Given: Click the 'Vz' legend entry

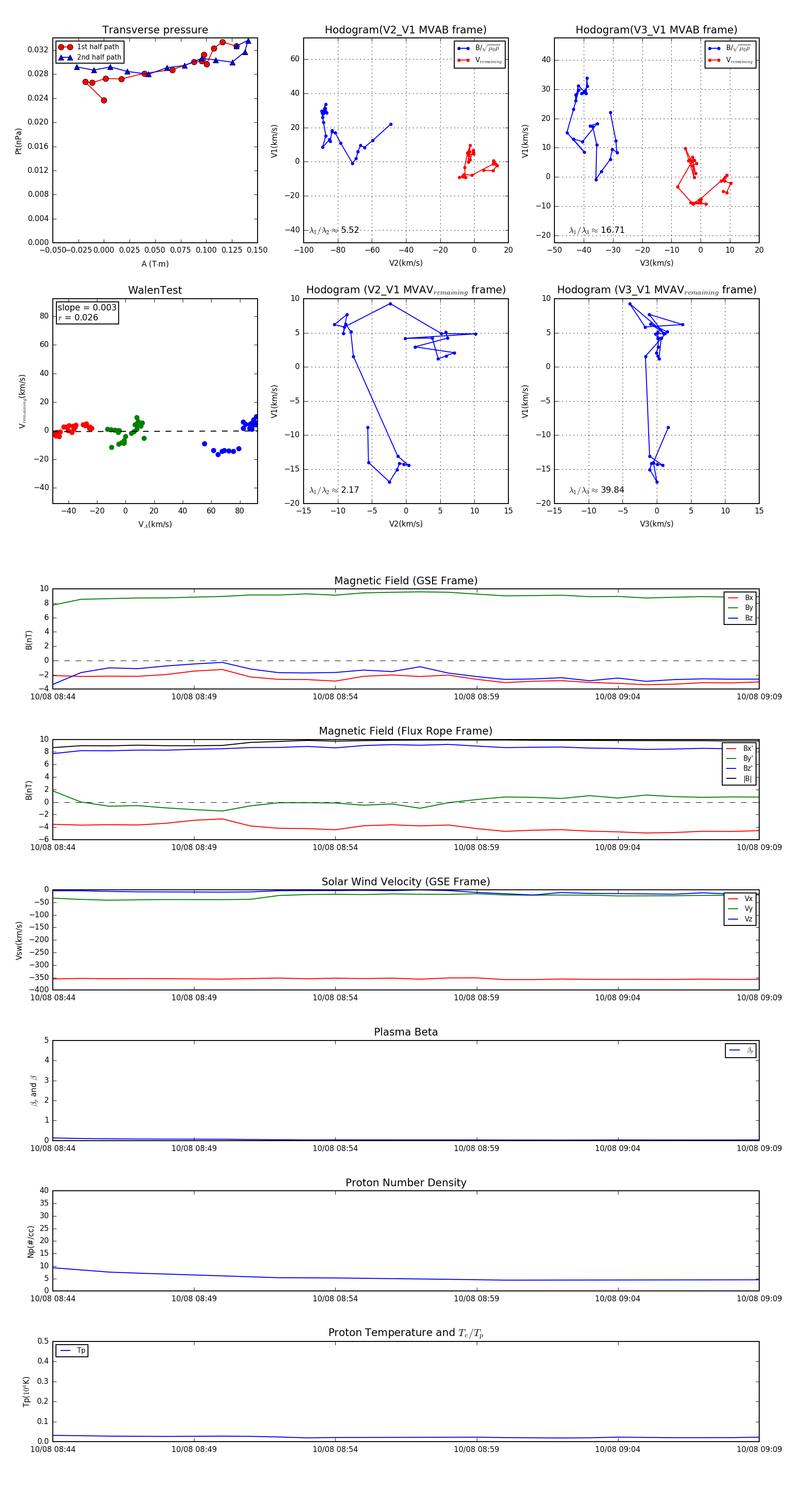Looking at the screenshot, I should 740,919.
